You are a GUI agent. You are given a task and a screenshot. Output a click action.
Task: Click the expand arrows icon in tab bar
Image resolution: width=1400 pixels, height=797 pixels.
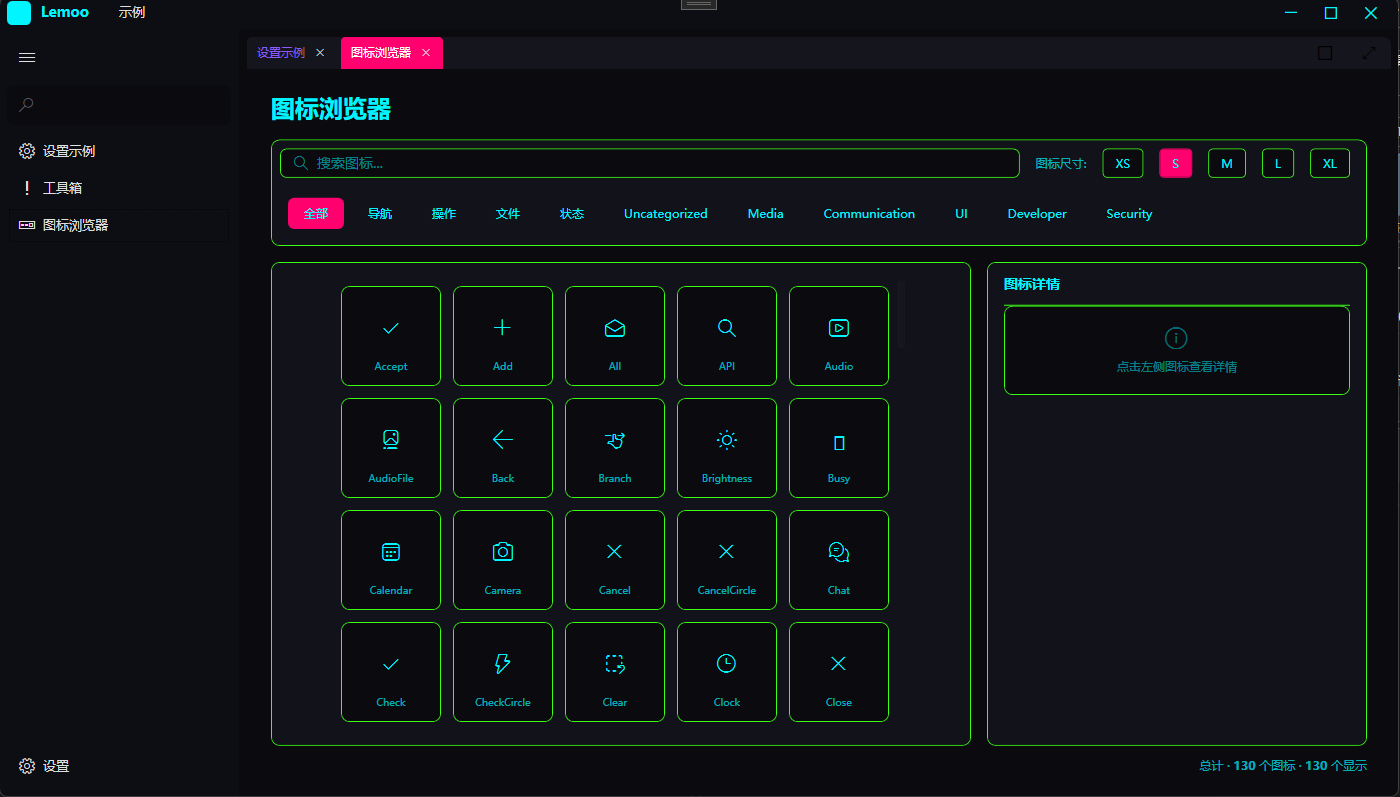pos(1369,53)
